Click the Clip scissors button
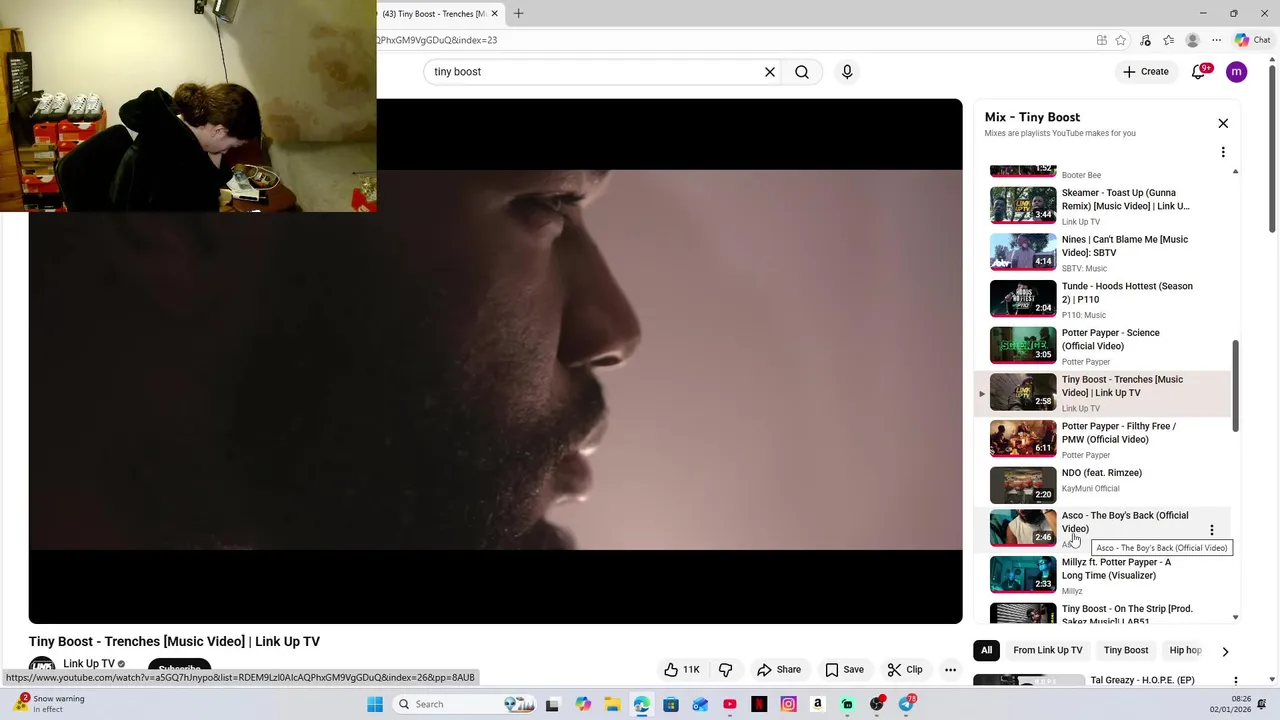 905,670
